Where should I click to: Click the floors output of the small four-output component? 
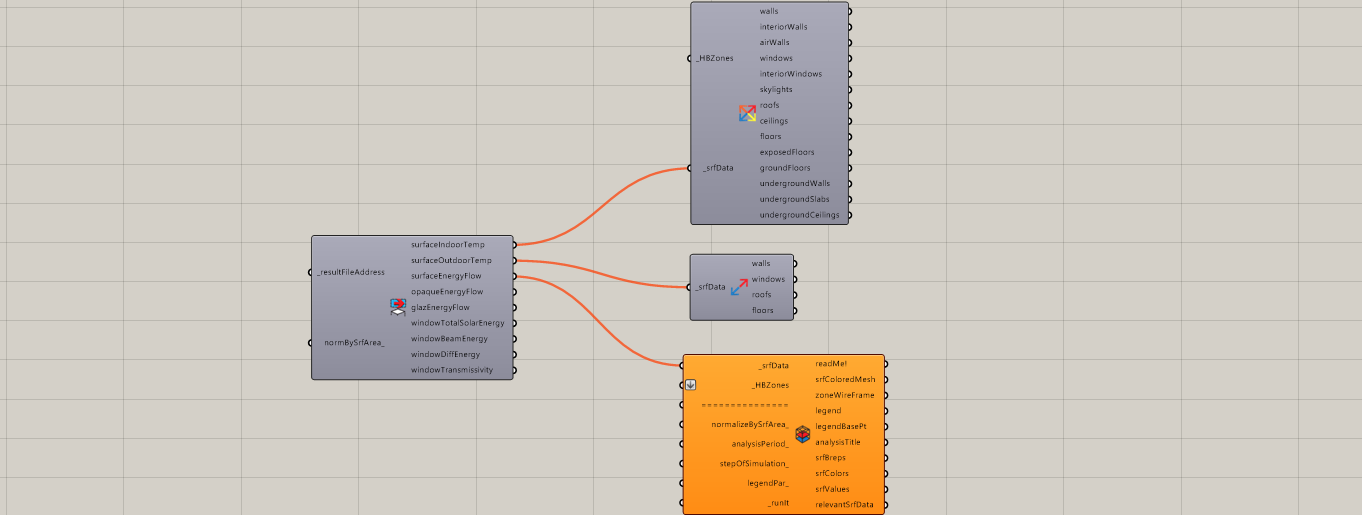[x=762, y=311]
